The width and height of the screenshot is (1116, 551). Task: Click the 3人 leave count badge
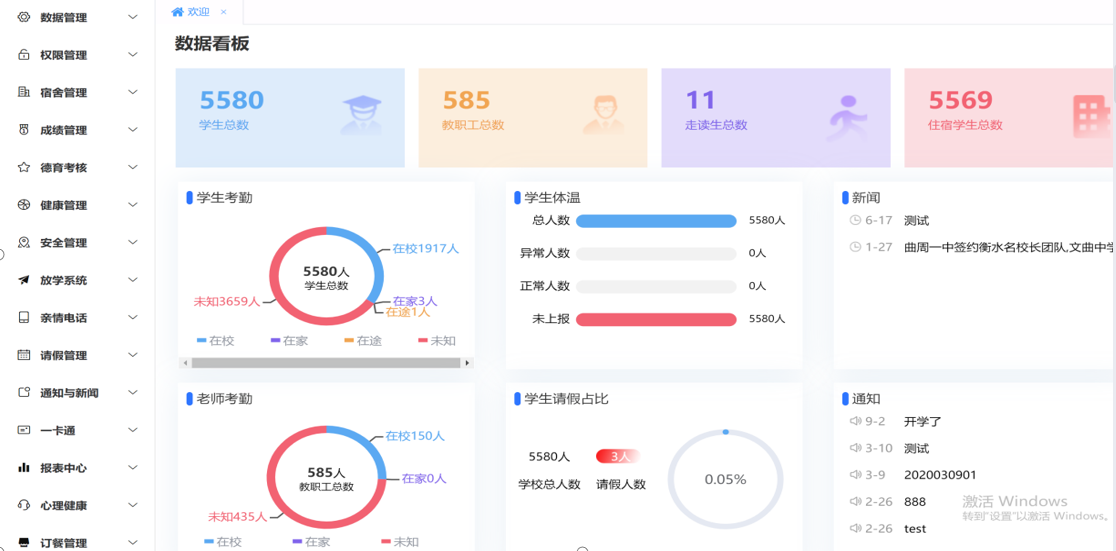click(x=619, y=456)
